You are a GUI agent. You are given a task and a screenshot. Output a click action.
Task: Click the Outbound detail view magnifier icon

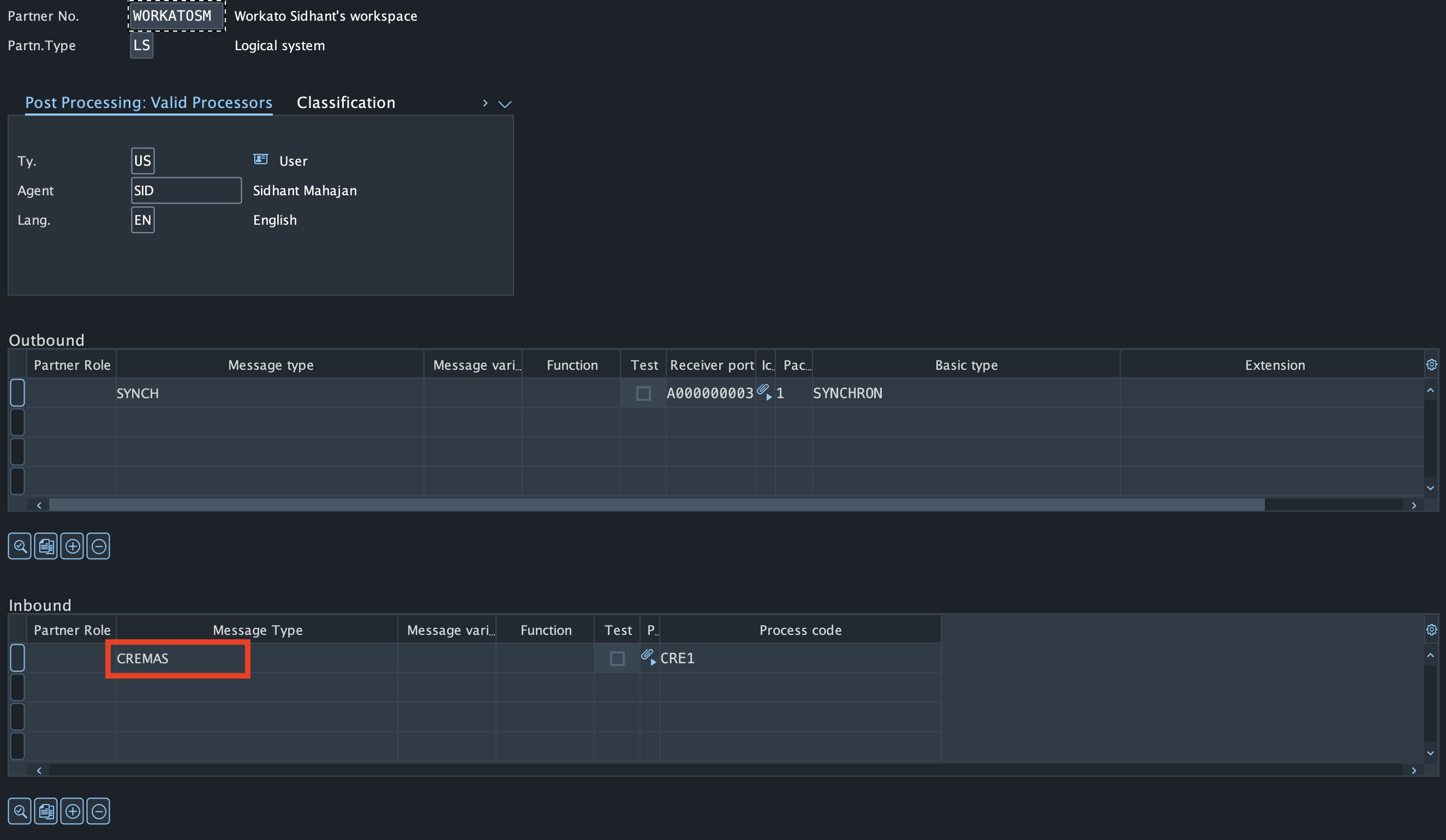tap(20, 545)
